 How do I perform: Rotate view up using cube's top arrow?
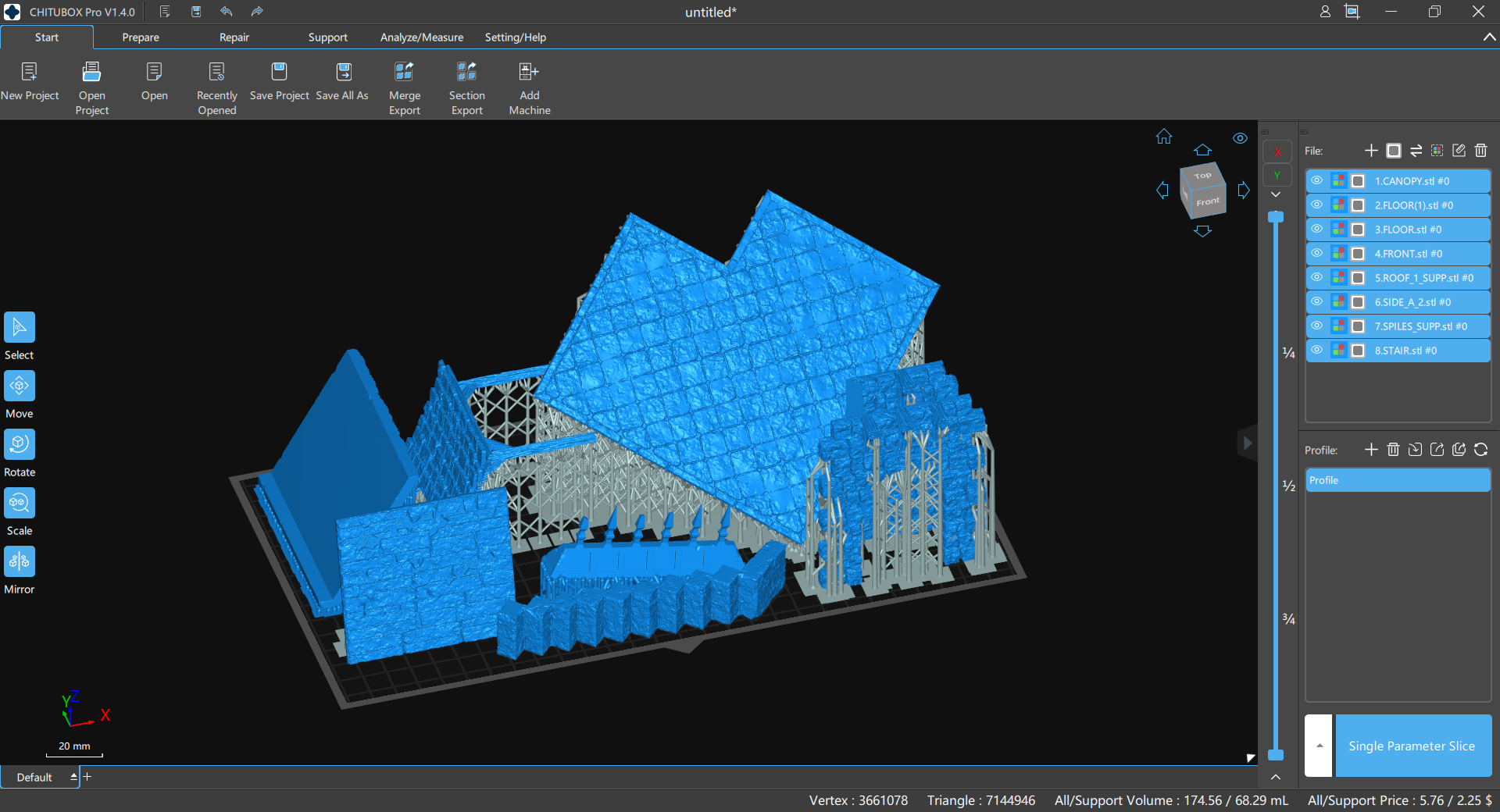pos(1202,150)
